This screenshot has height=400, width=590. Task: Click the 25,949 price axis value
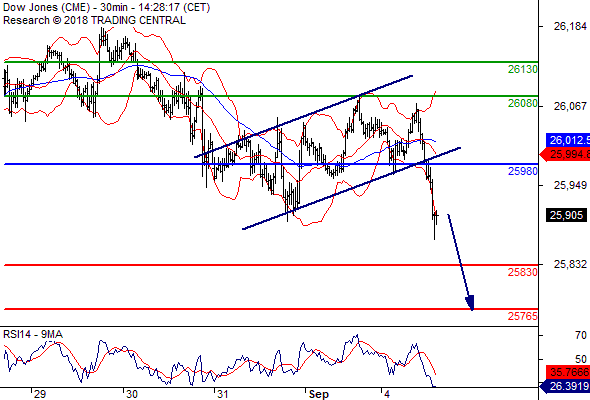570,185
